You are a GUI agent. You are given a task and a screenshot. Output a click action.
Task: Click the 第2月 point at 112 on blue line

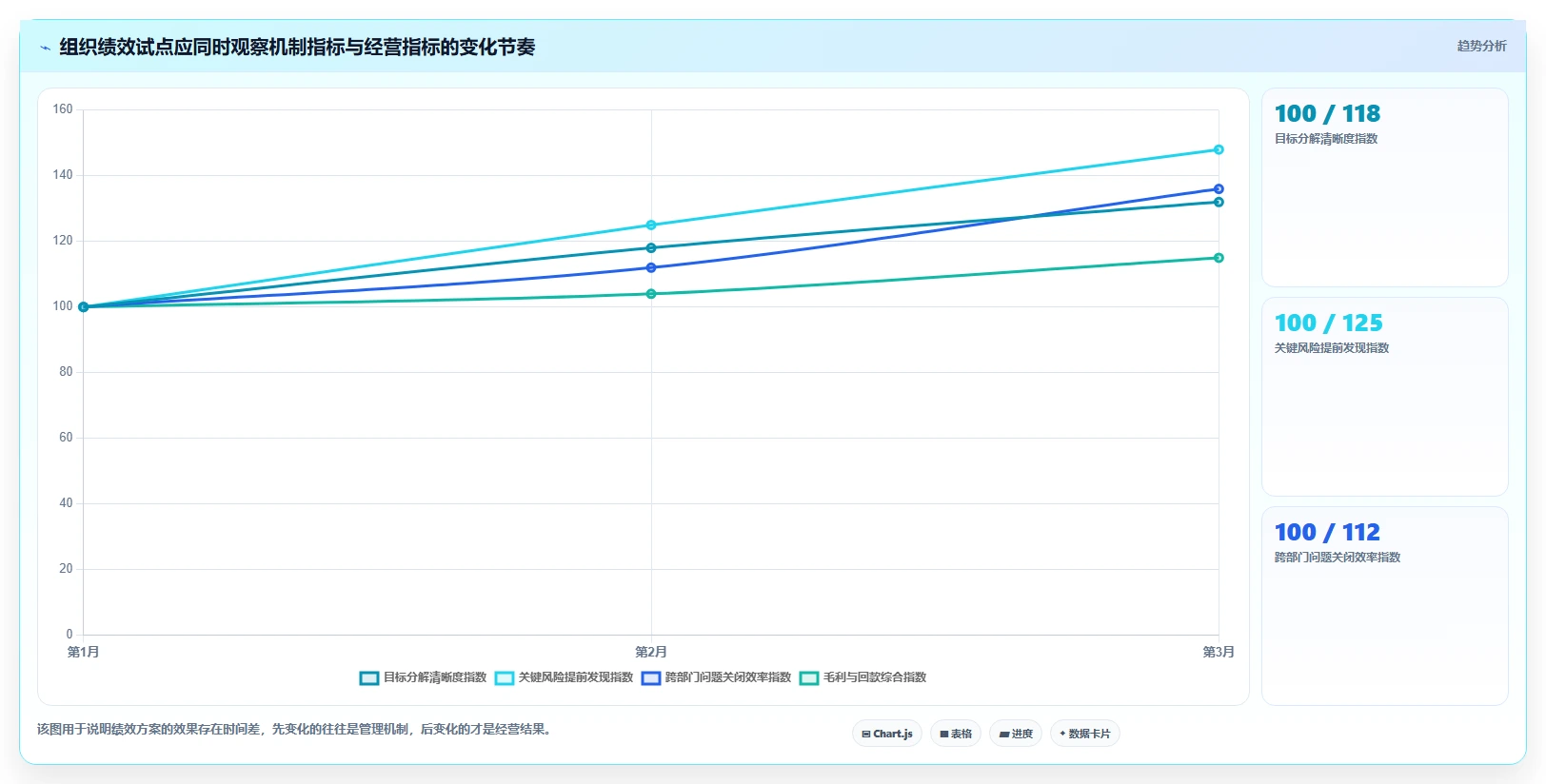651,268
